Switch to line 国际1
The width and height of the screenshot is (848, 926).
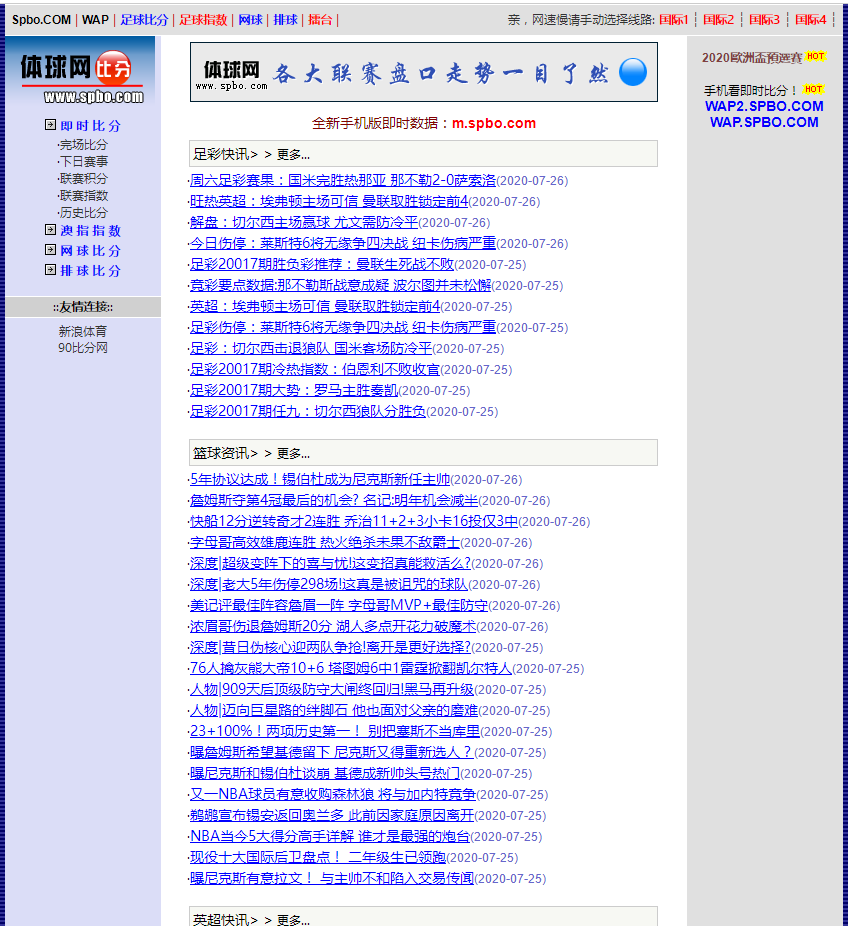click(674, 20)
